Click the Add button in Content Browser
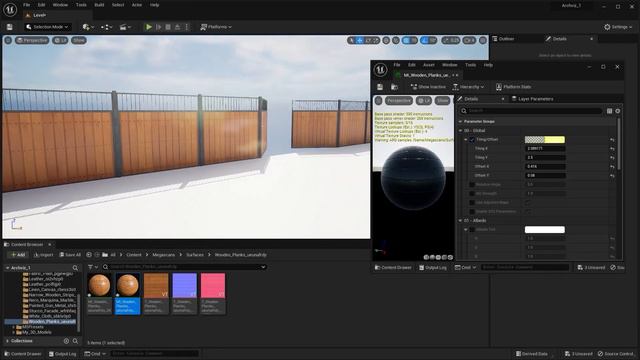The height and width of the screenshot is (360, 640). [18, 255]
